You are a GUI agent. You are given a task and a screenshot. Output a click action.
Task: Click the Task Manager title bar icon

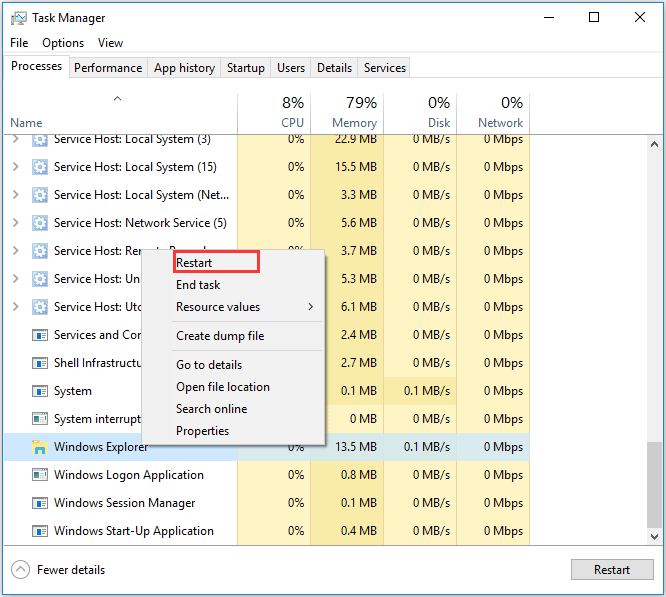point(18,18)
